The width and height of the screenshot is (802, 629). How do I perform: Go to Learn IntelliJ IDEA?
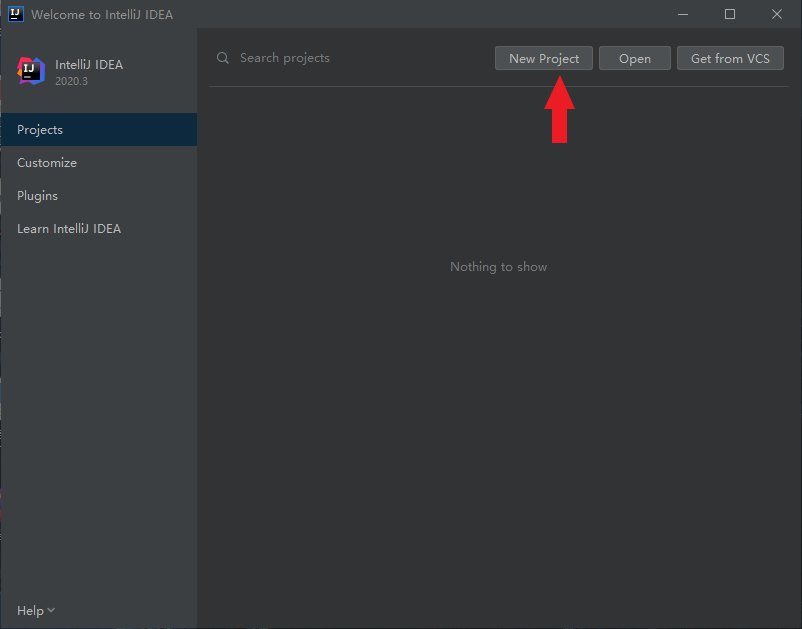point(99,229)
